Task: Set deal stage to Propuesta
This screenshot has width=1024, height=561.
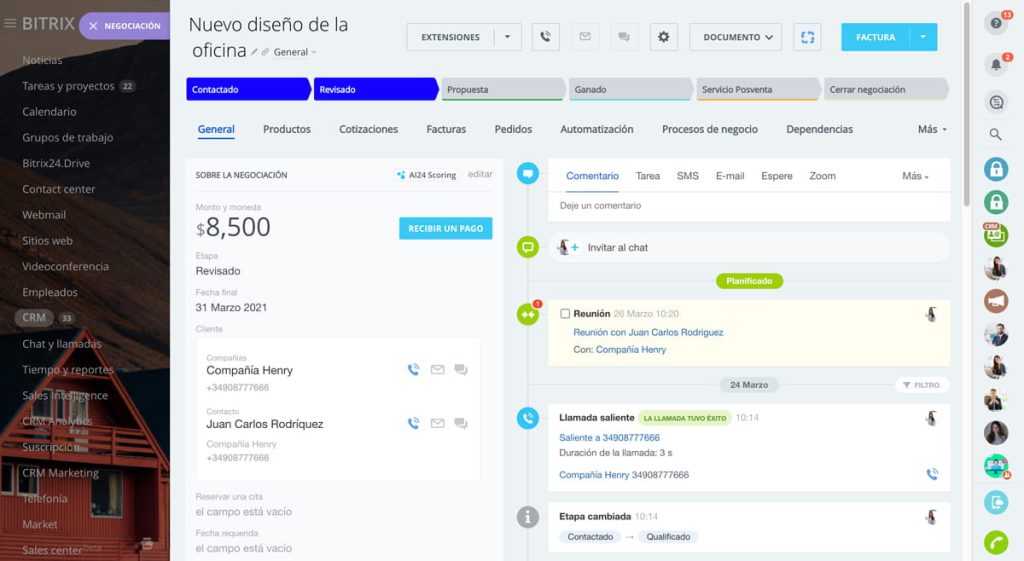Action: click(x=503, y=90)
